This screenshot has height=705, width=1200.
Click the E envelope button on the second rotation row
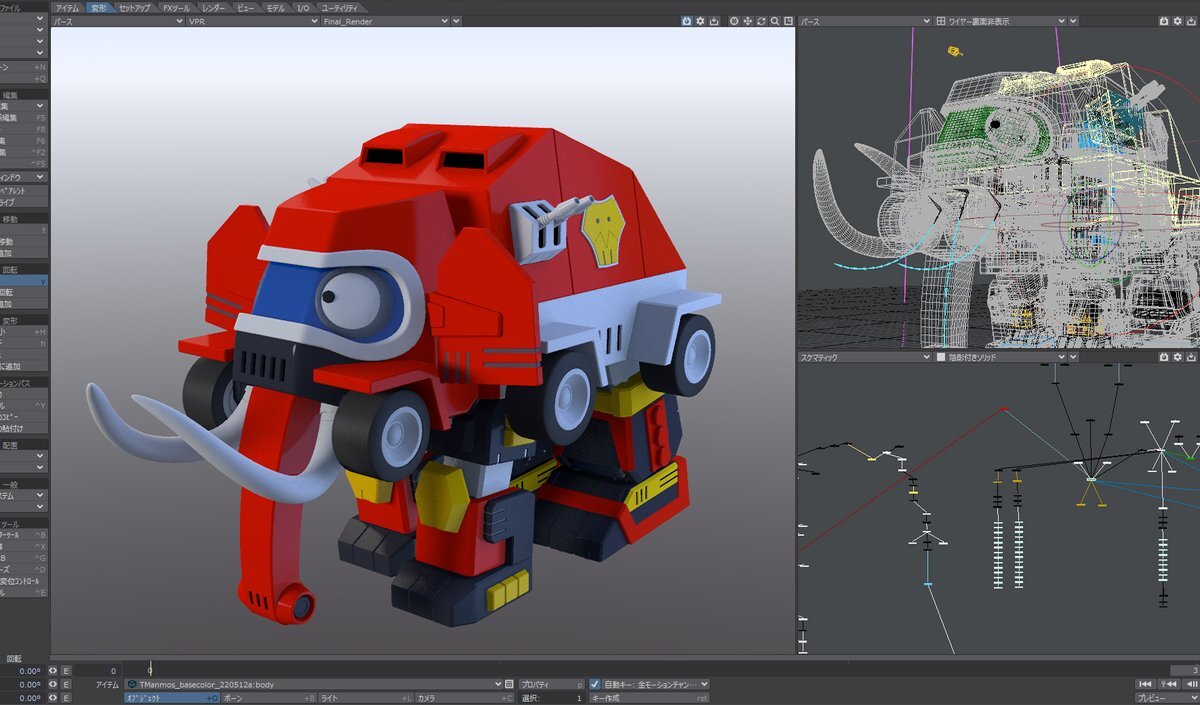point(66,685)
